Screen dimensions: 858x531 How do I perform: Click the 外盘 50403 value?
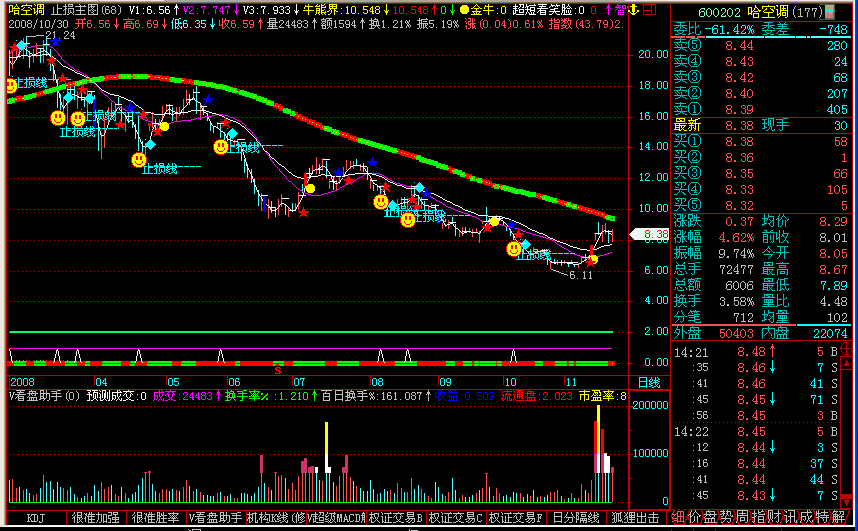coord(736,333)
